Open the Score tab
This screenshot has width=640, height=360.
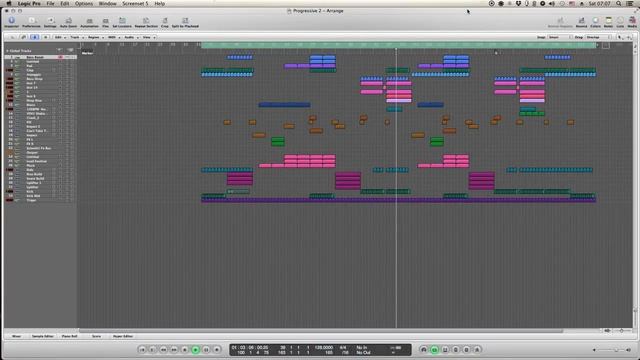click(x=96, y=336)
